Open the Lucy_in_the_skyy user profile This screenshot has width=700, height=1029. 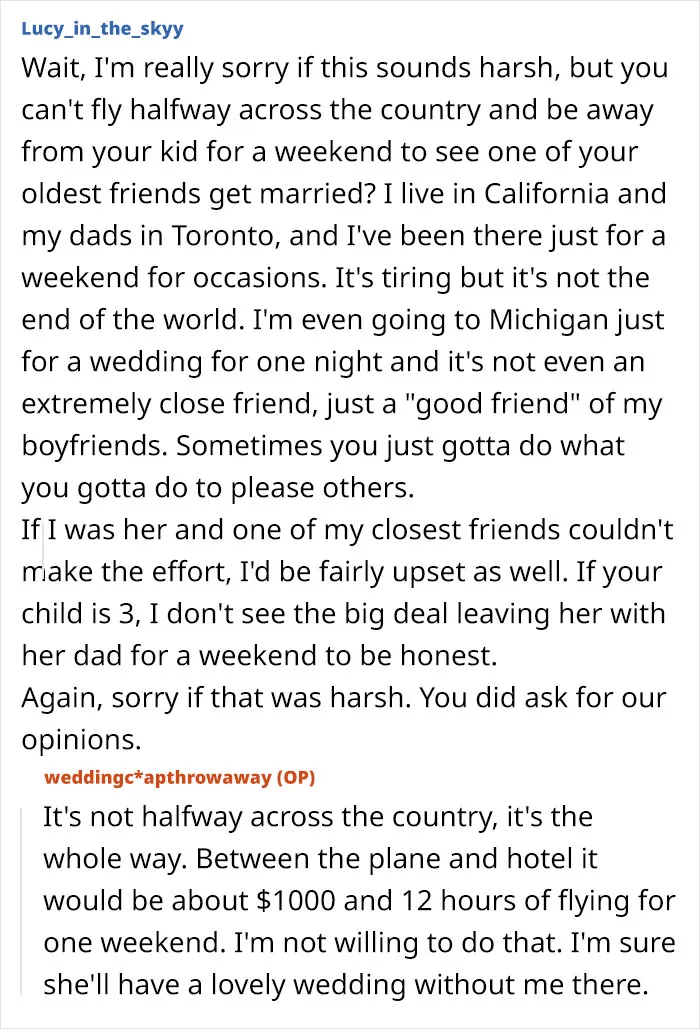pos(102,29)
